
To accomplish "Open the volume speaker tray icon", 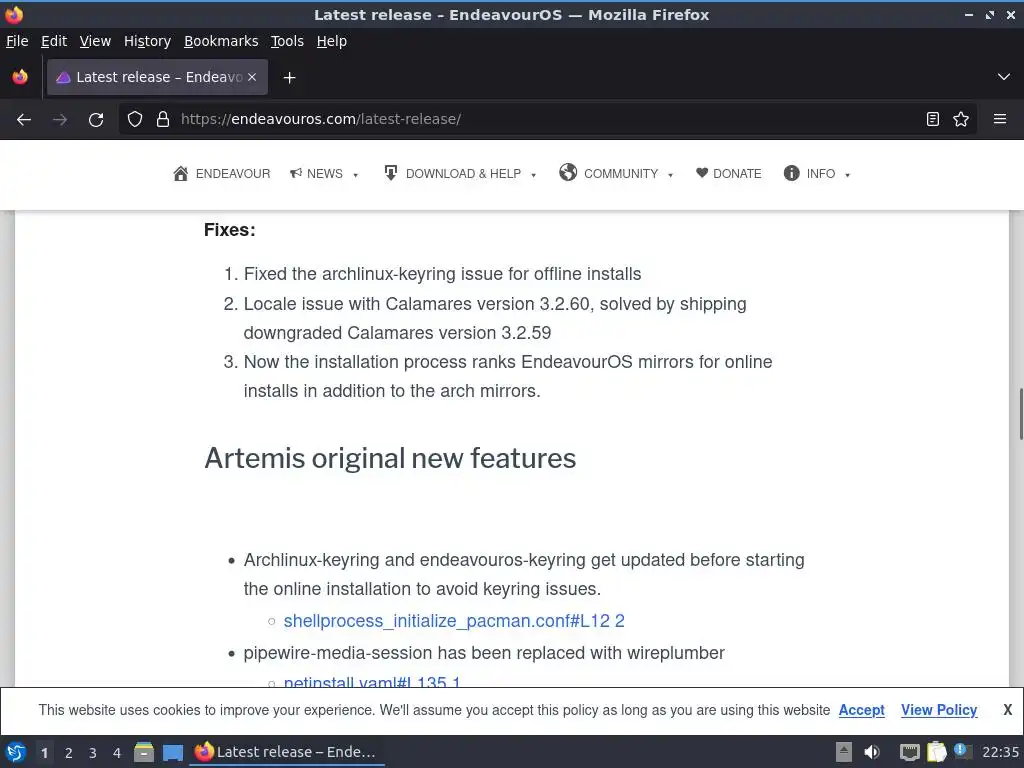I will pyautogui.click(x=872, y=752).
